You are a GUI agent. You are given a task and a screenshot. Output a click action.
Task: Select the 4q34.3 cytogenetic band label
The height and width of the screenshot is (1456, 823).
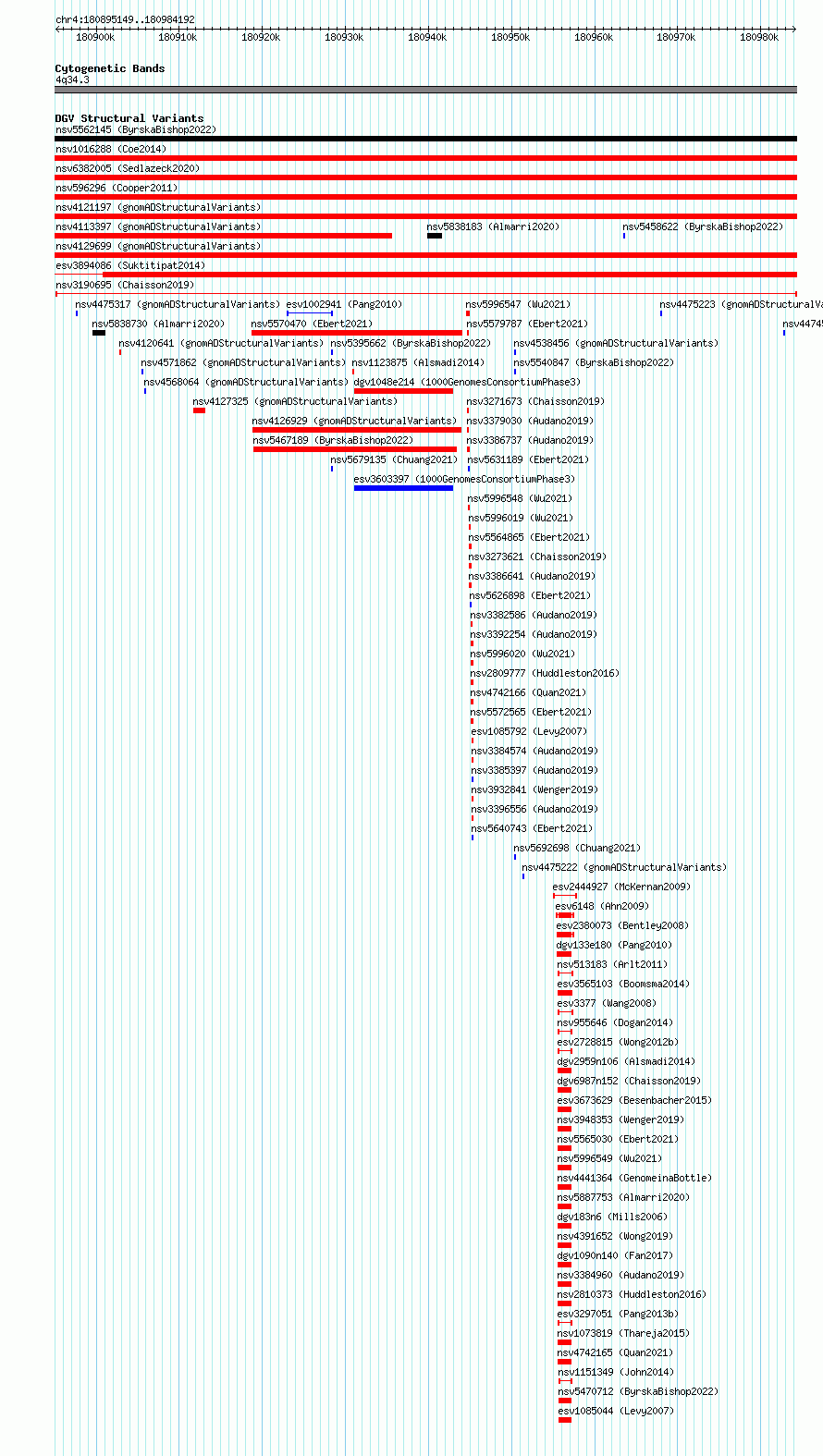pyautogui.click(x=72, y=80)
